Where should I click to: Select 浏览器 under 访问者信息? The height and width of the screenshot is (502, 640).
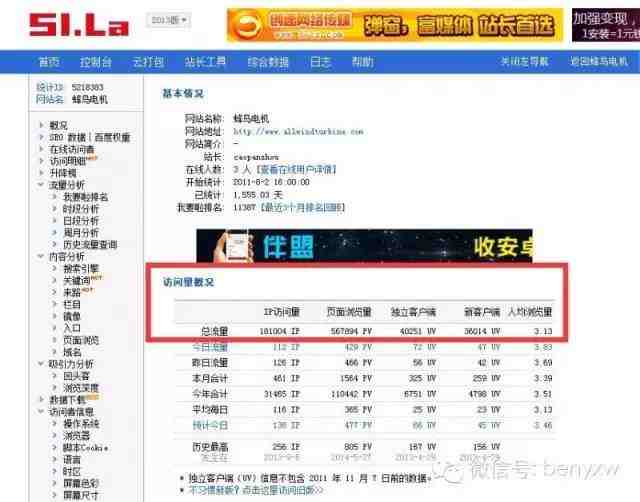pos(77,435)
